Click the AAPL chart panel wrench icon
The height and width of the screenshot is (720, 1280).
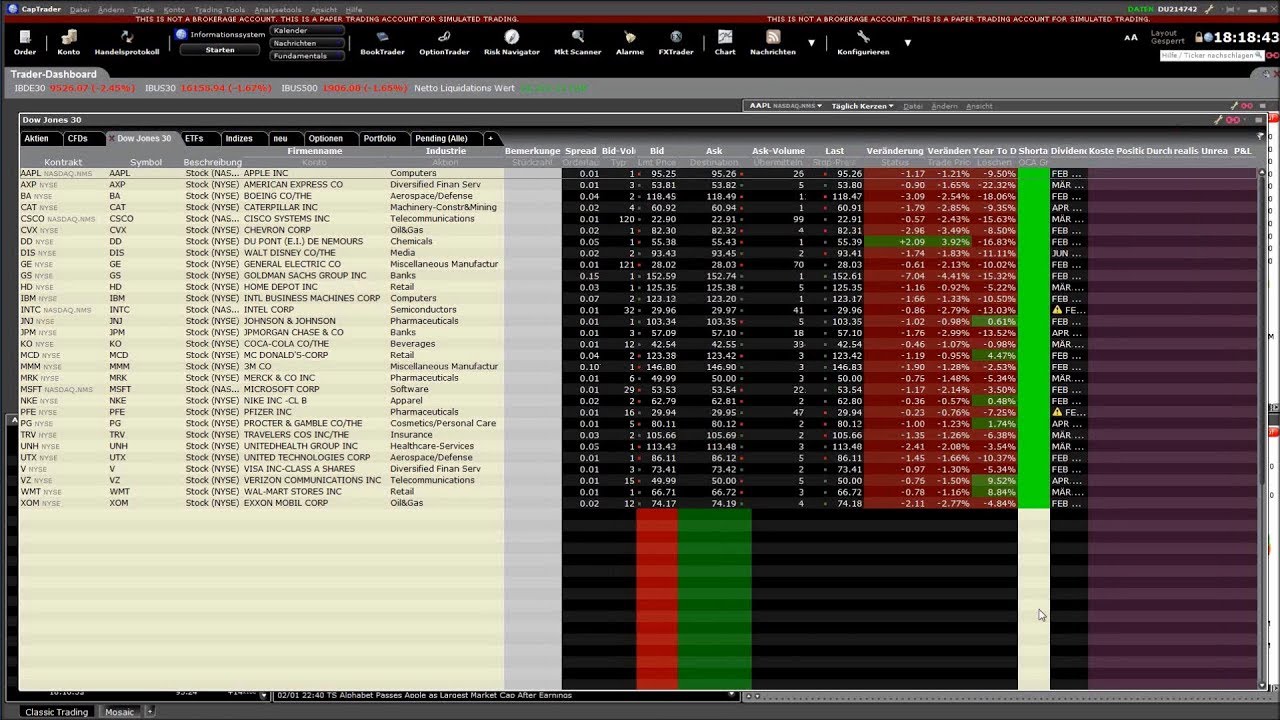coord(1233,106)
